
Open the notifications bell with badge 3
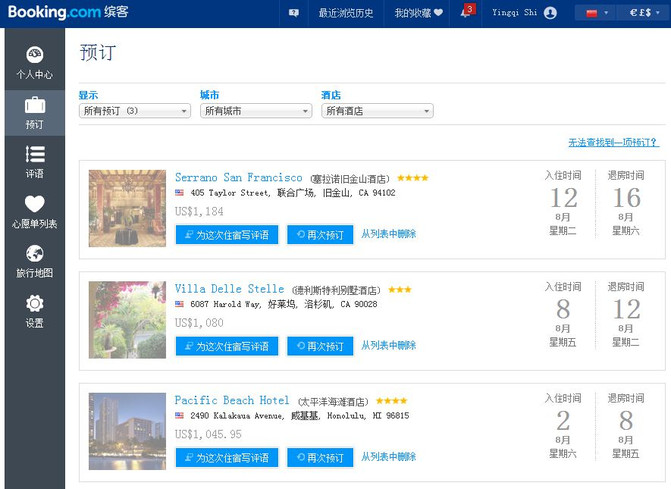(x=467, y=11)
